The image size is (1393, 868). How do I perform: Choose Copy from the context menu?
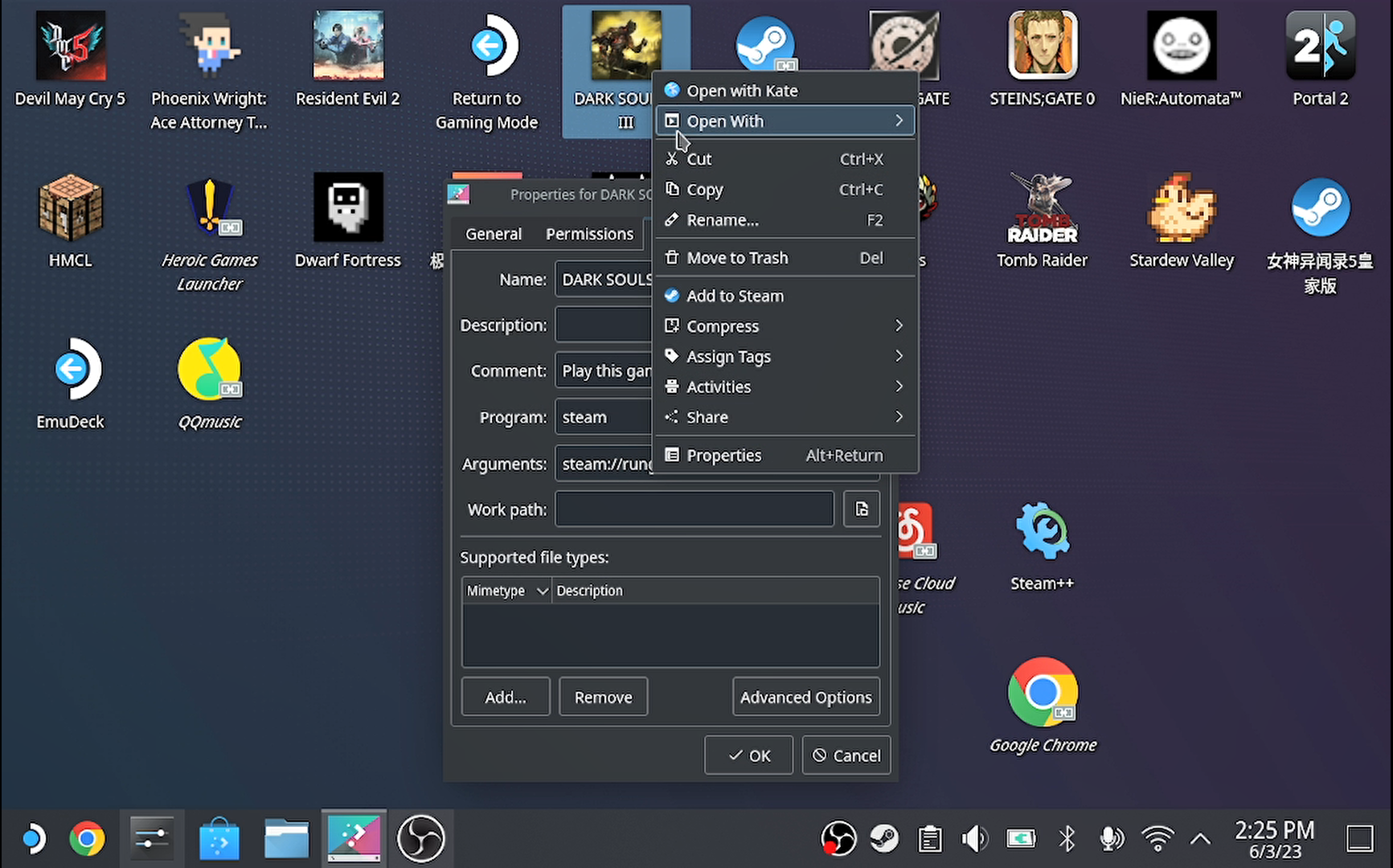[785, 190]
